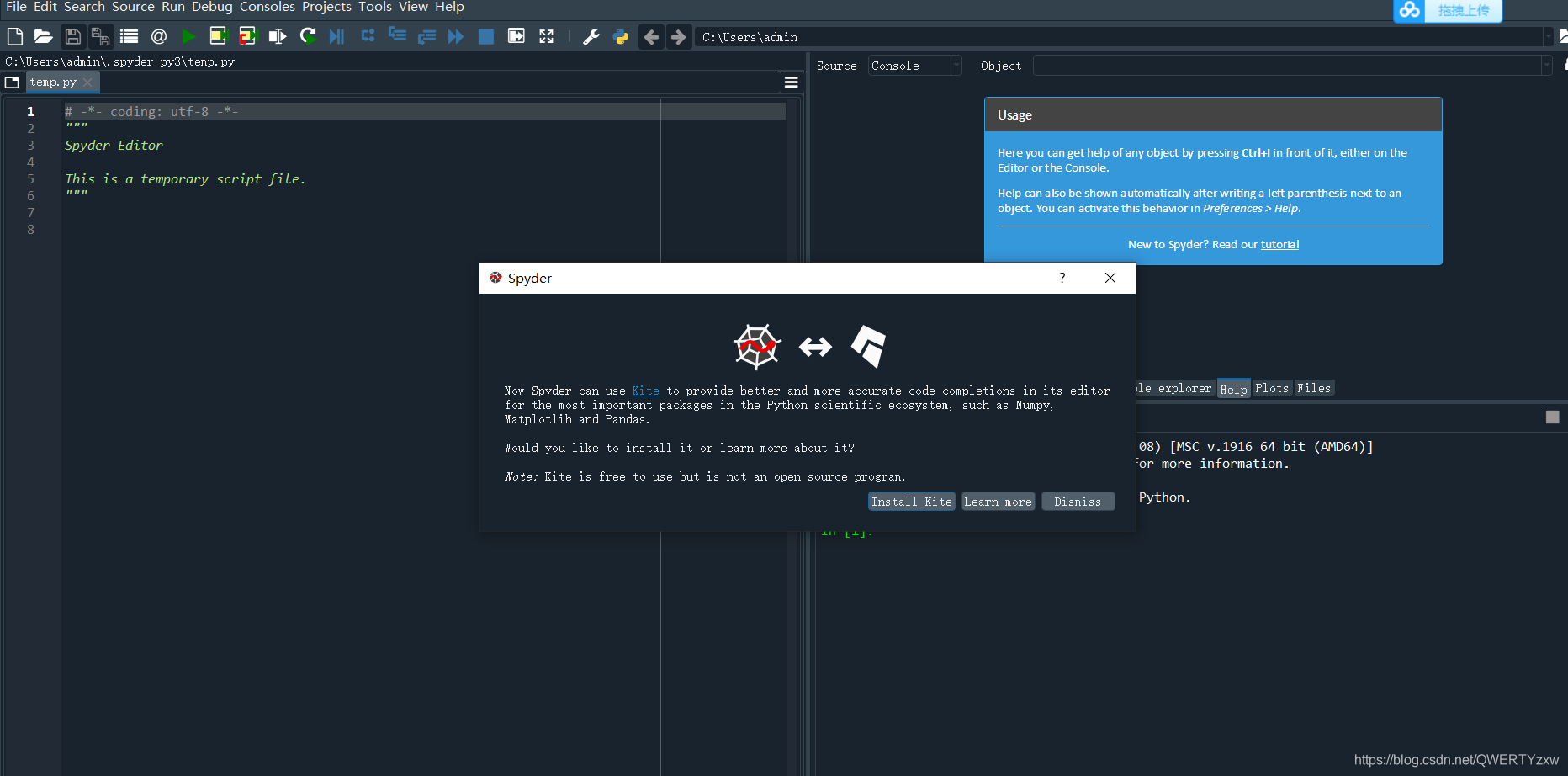Switch to the Files tab

click(1314, 388)
